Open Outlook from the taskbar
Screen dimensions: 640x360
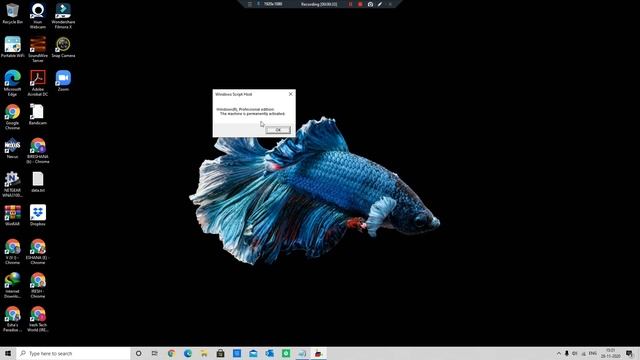(269, 353)
